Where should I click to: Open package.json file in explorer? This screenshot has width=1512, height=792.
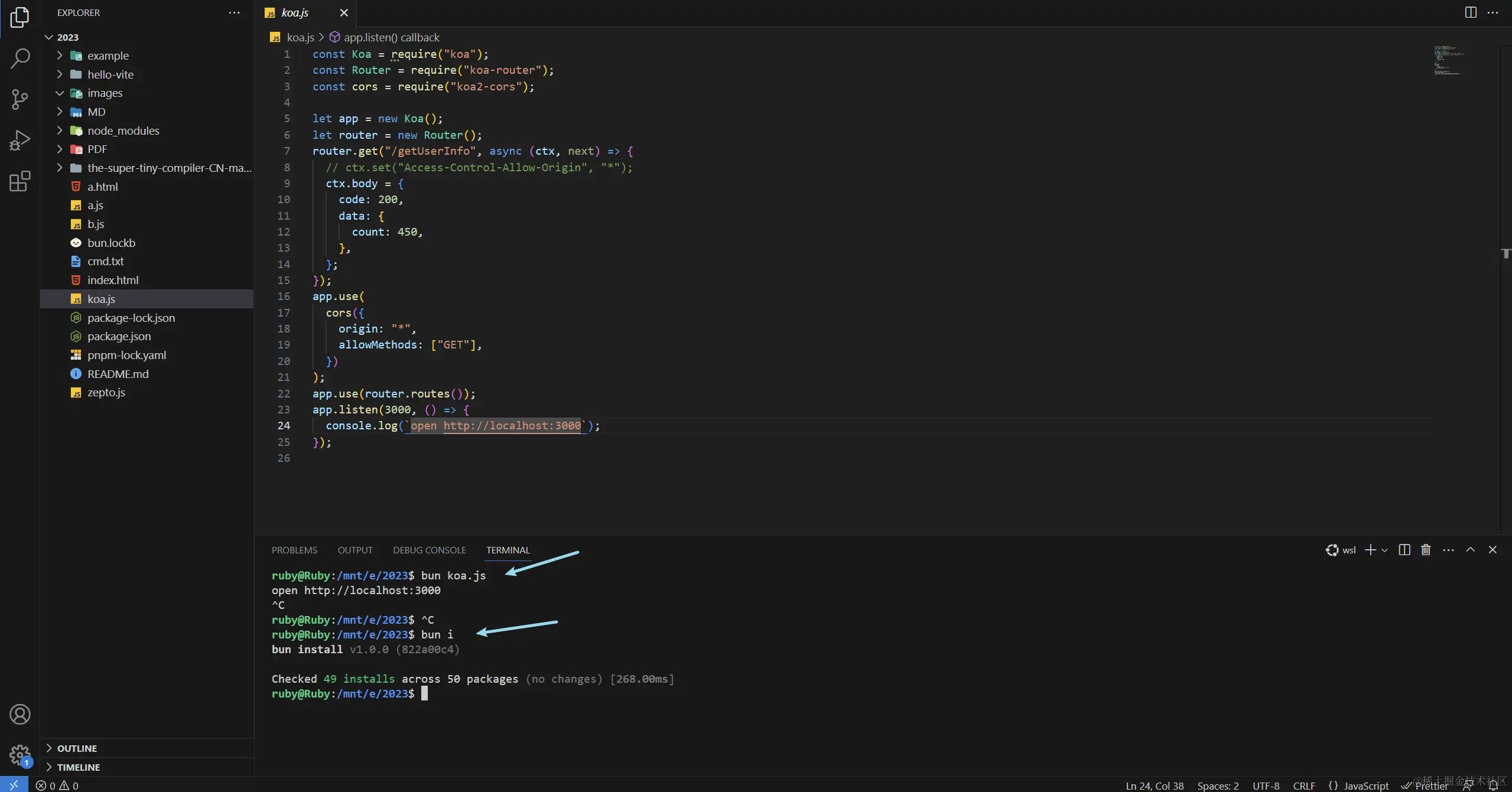pyautogui.click(x=119, y=336)
